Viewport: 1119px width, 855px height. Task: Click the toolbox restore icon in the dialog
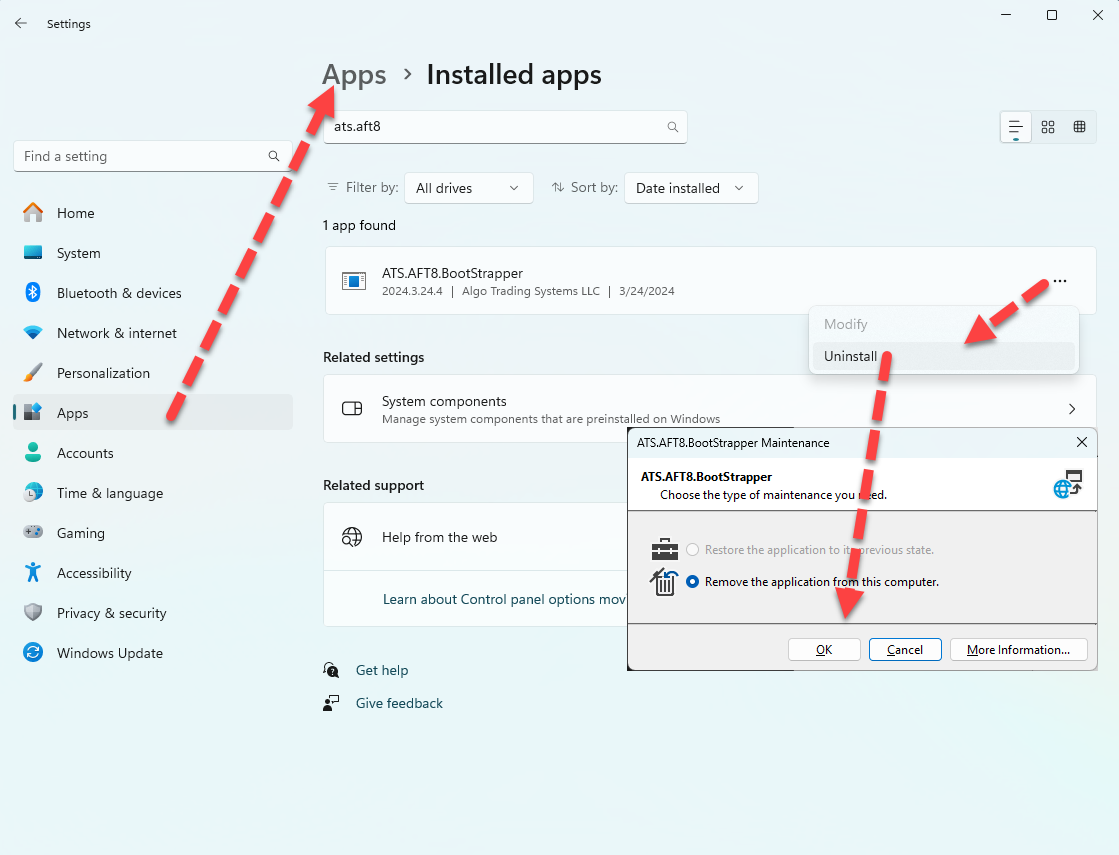point(664,550)
